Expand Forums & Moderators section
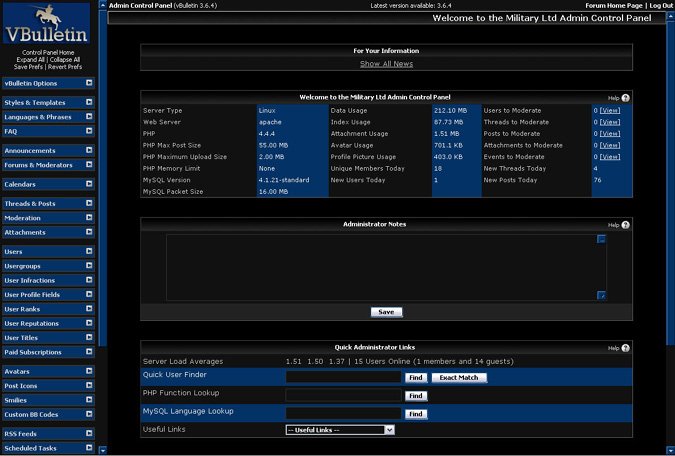Screen dimensions: 675x456 pyautogui.click(x=89, y=164)
